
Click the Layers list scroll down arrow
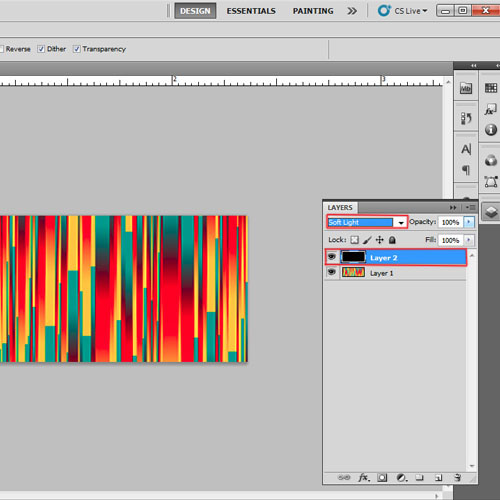coord(472,466)
